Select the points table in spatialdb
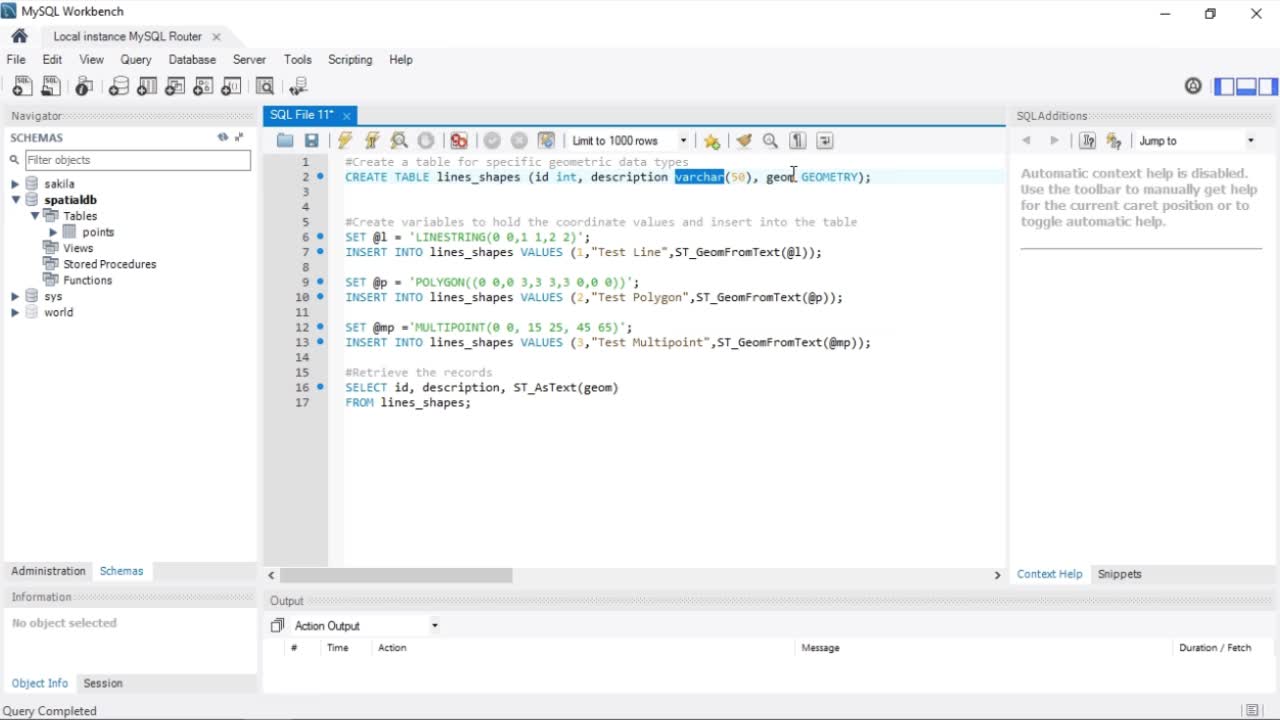Image resolution: width=1280 pixels, height=720 pixels. pyautogui.click(x=98, y=232)
